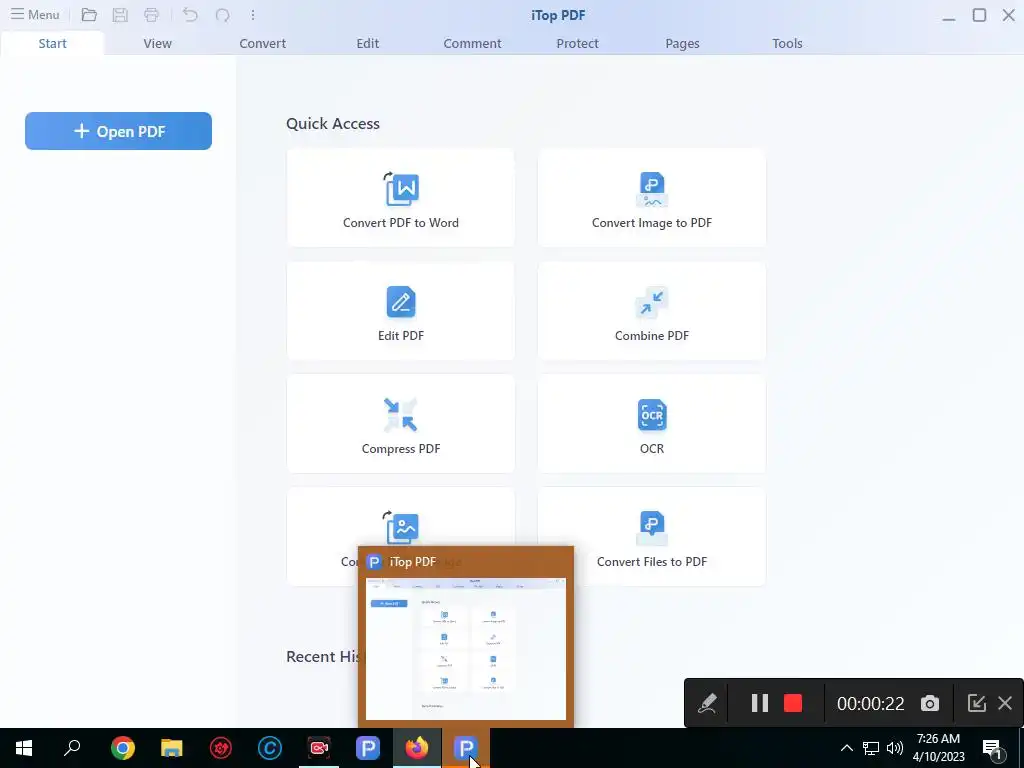The height and width of the screenshot is (768, 1024).
Task: Click the Edit PDF pencil icon
Action: [401, 302]
